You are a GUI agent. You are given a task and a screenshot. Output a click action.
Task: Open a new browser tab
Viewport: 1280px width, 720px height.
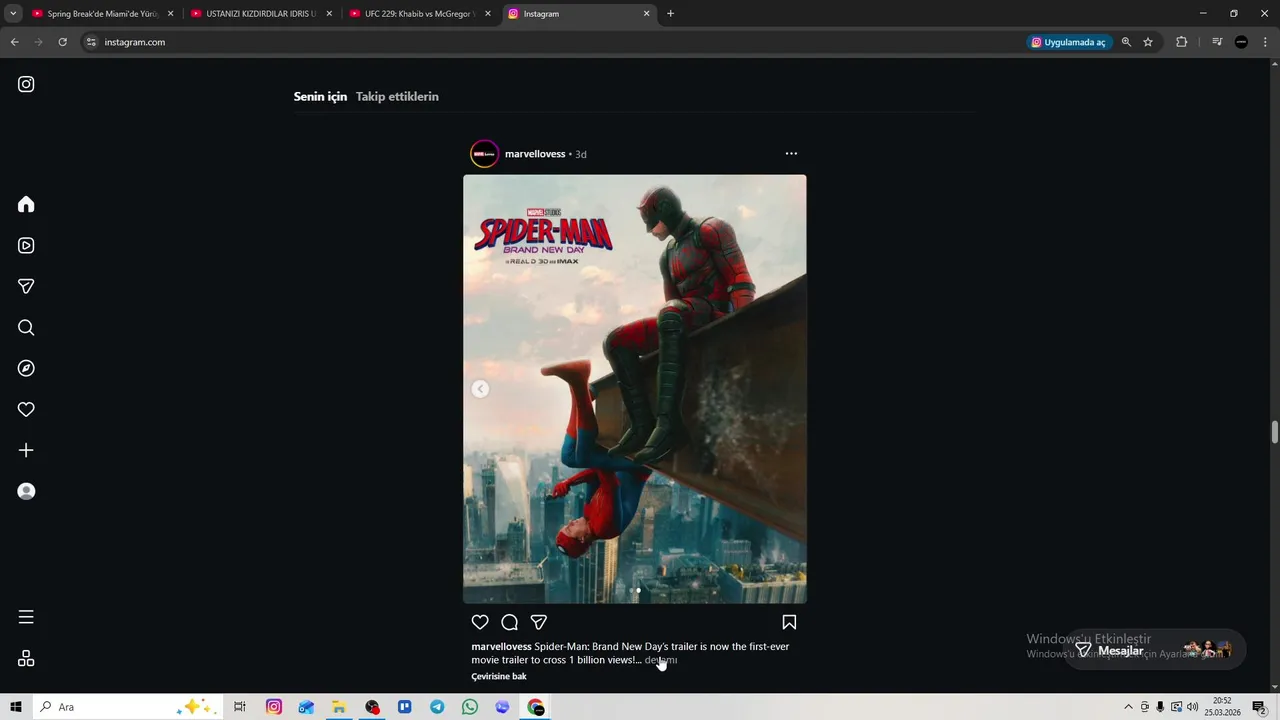[x=670, y=14]
